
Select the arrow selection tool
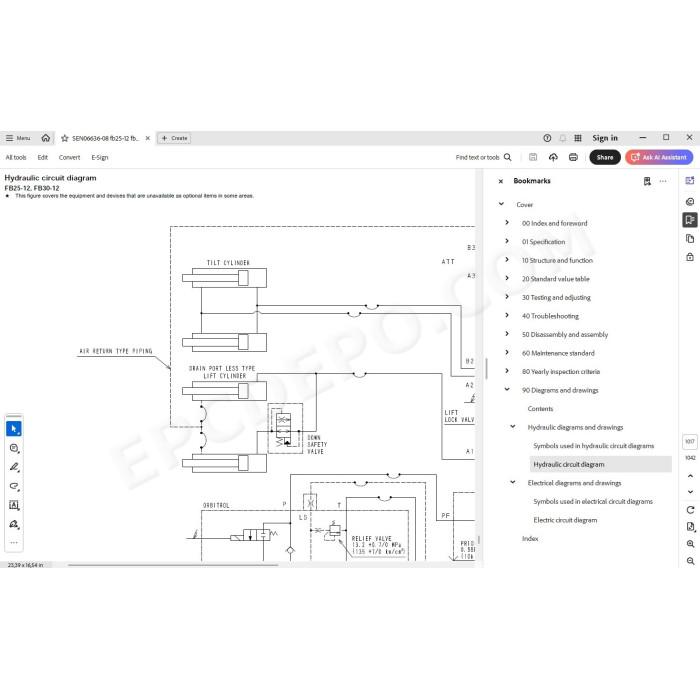[14, 429]
